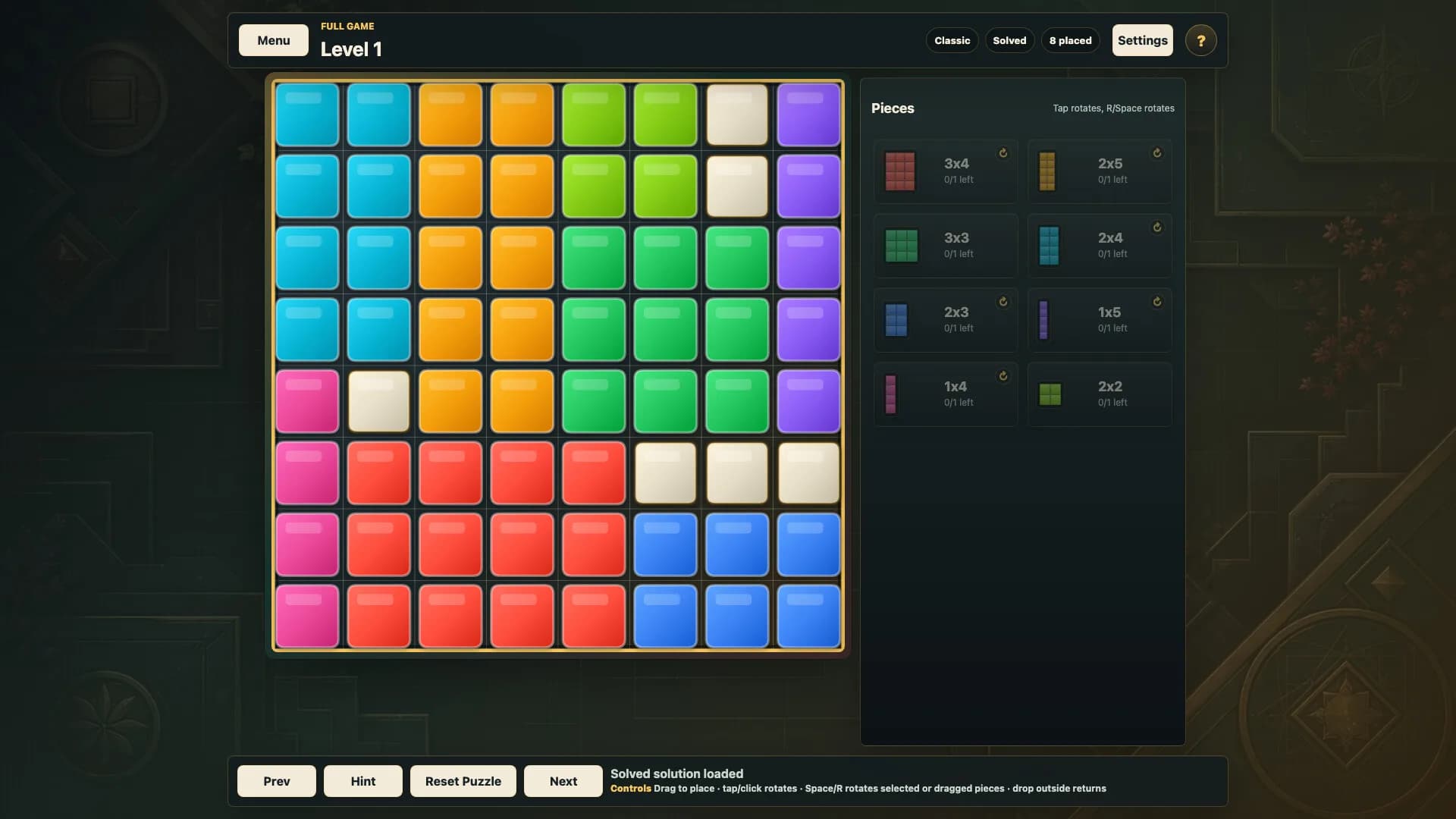
Task: Click 'Solved solution loaded' status text
Action: tap(676, 773)
